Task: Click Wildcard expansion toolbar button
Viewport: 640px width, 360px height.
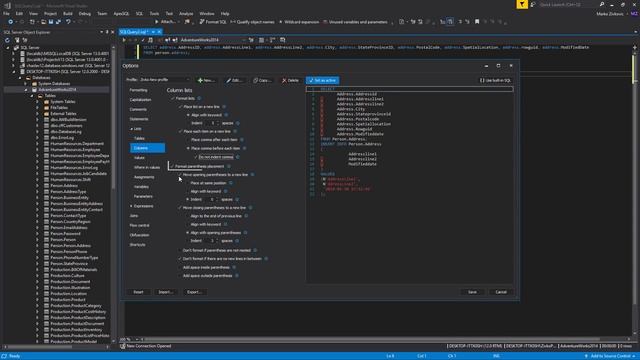Action: pyautogui.click(x=298, y=22)
